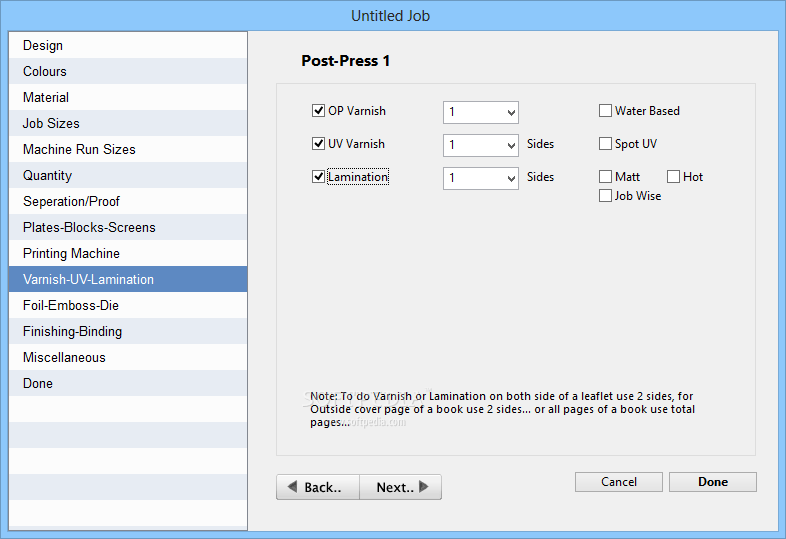Go to the Design step
This screenshot has width=786, height=539.
coord(128,45)
